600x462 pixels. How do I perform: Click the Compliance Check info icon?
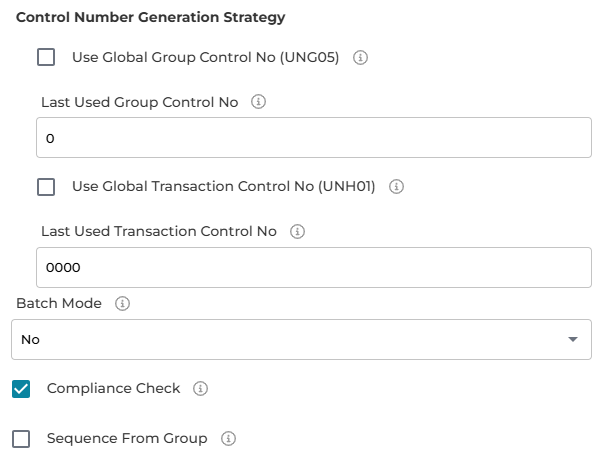coord(200,389)
